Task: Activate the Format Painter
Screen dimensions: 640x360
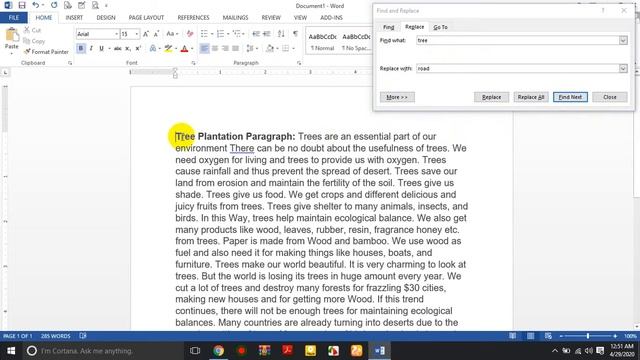Action: point(46,52)
